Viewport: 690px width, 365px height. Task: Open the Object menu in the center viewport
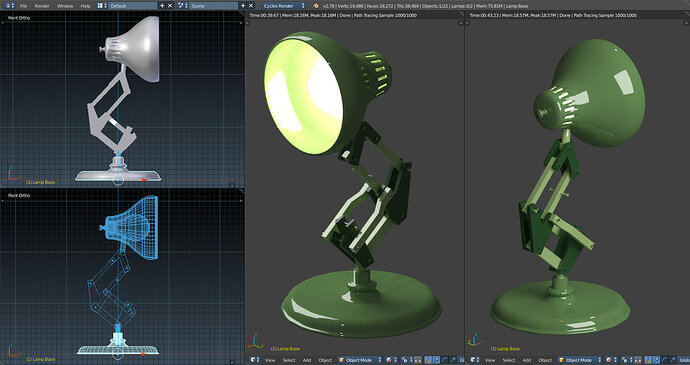325,360
